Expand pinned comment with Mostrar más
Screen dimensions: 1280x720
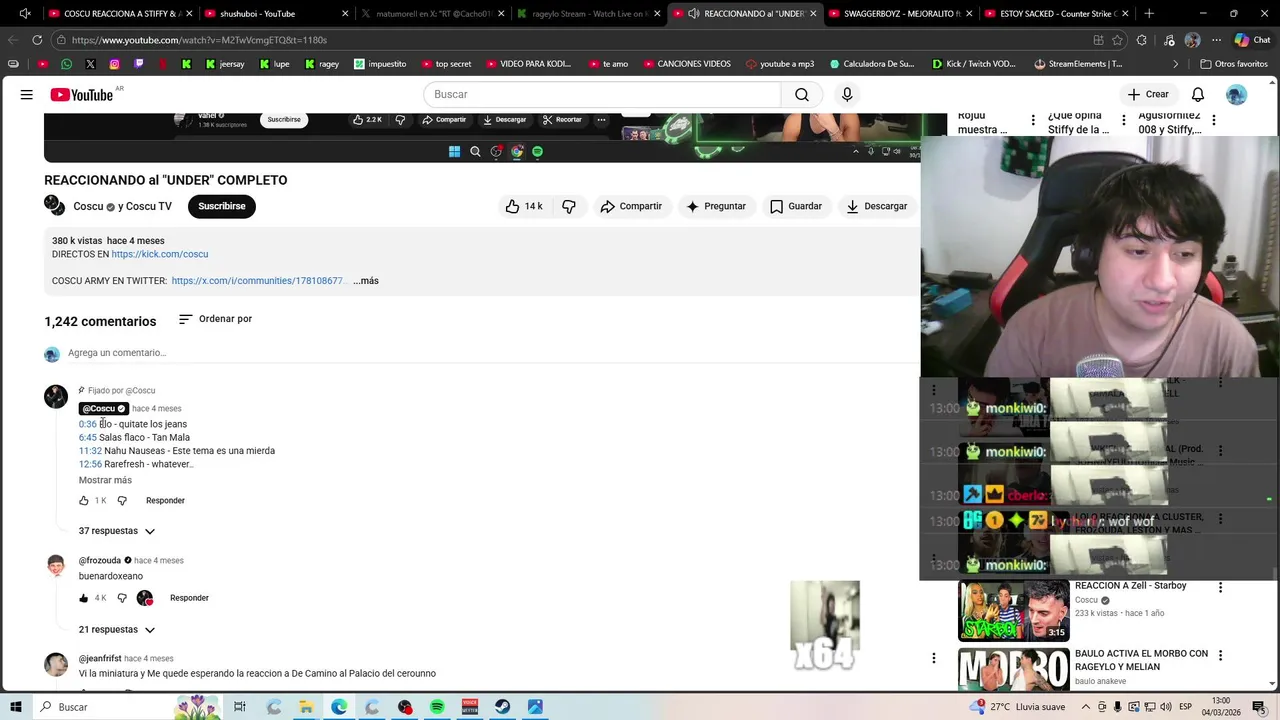pos(105,480)
